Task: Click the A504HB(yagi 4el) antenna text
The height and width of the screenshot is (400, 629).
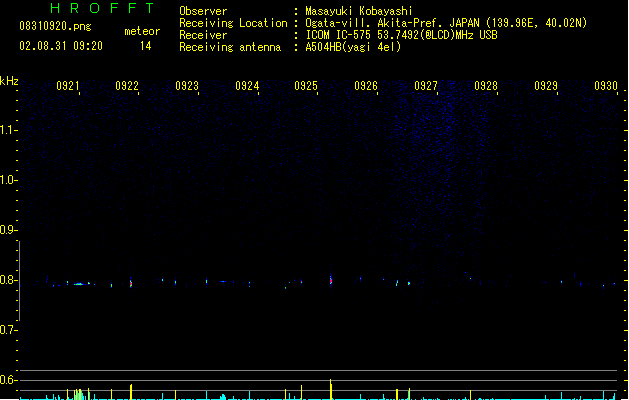Action: pos(353,47)
